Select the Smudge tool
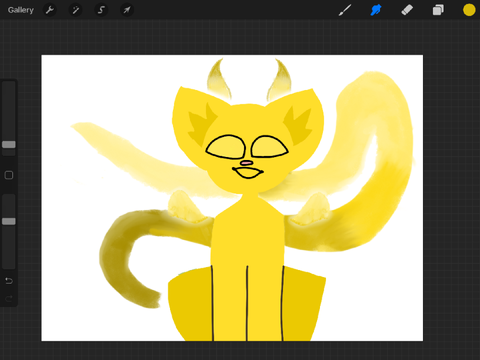Viewport: 480px width, 360px height. (376, 10)
